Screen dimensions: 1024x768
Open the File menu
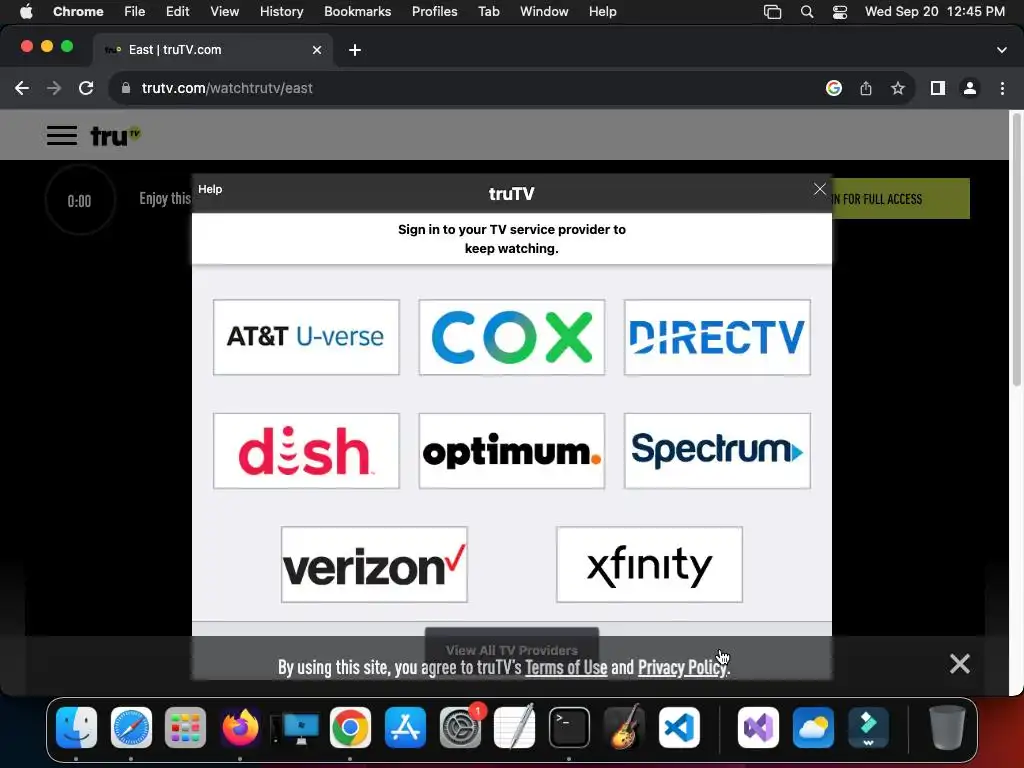135,11
